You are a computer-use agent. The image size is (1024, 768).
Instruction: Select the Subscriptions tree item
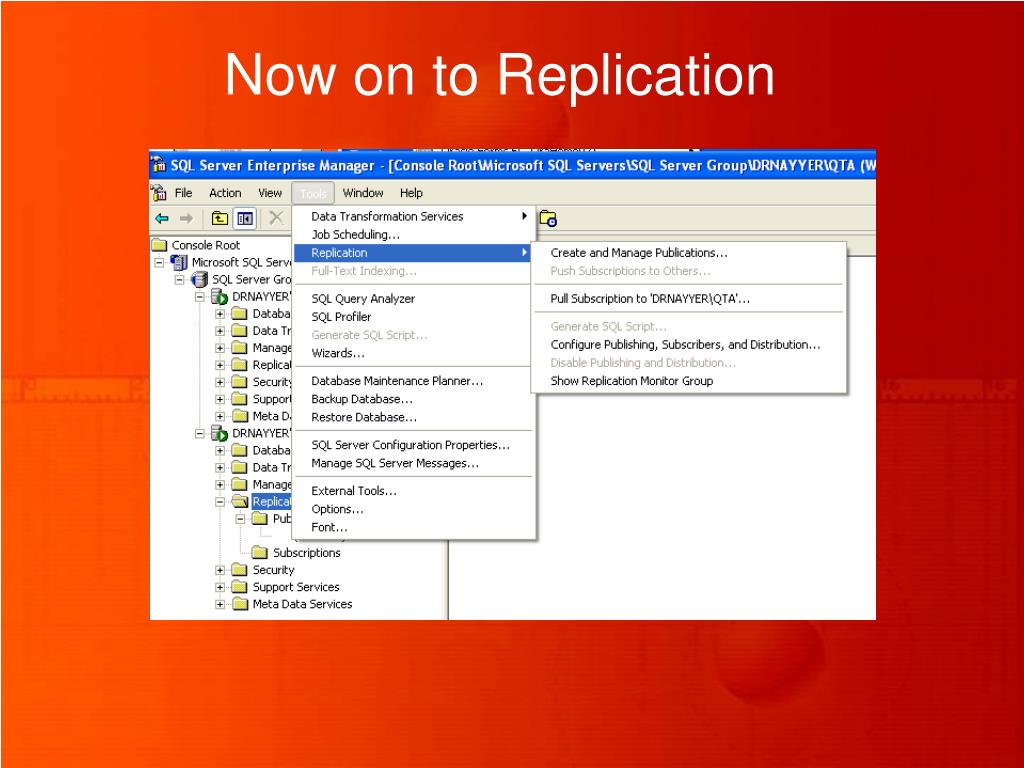[306, 552]
